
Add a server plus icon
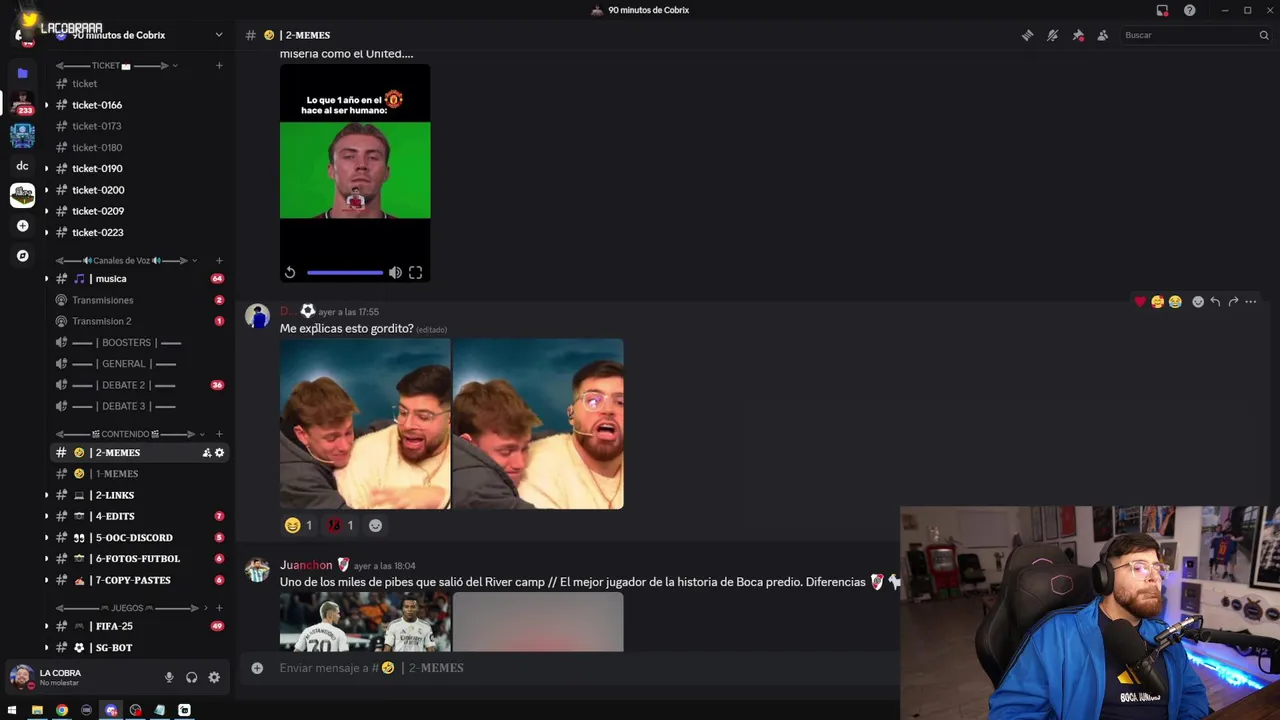[22, 226]
